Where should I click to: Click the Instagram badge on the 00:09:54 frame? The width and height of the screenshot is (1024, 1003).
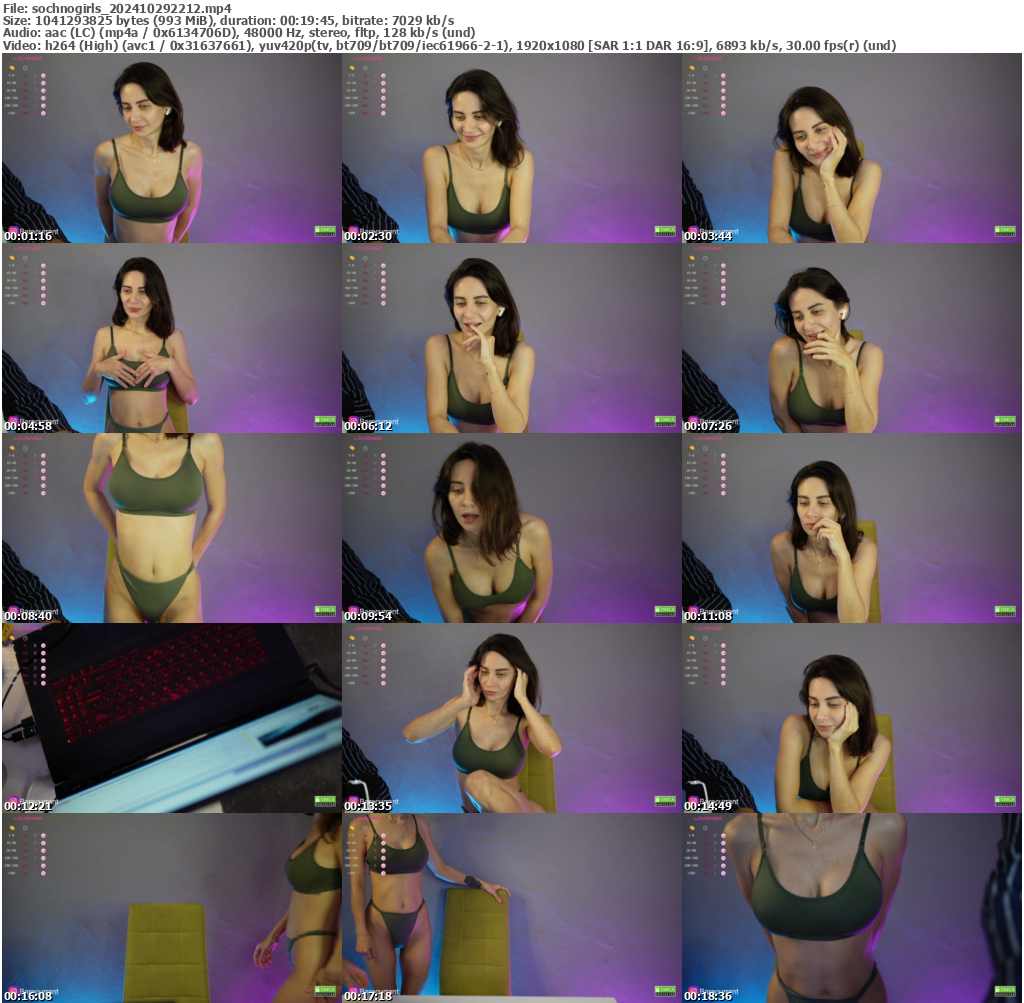[x=352, y=609]
